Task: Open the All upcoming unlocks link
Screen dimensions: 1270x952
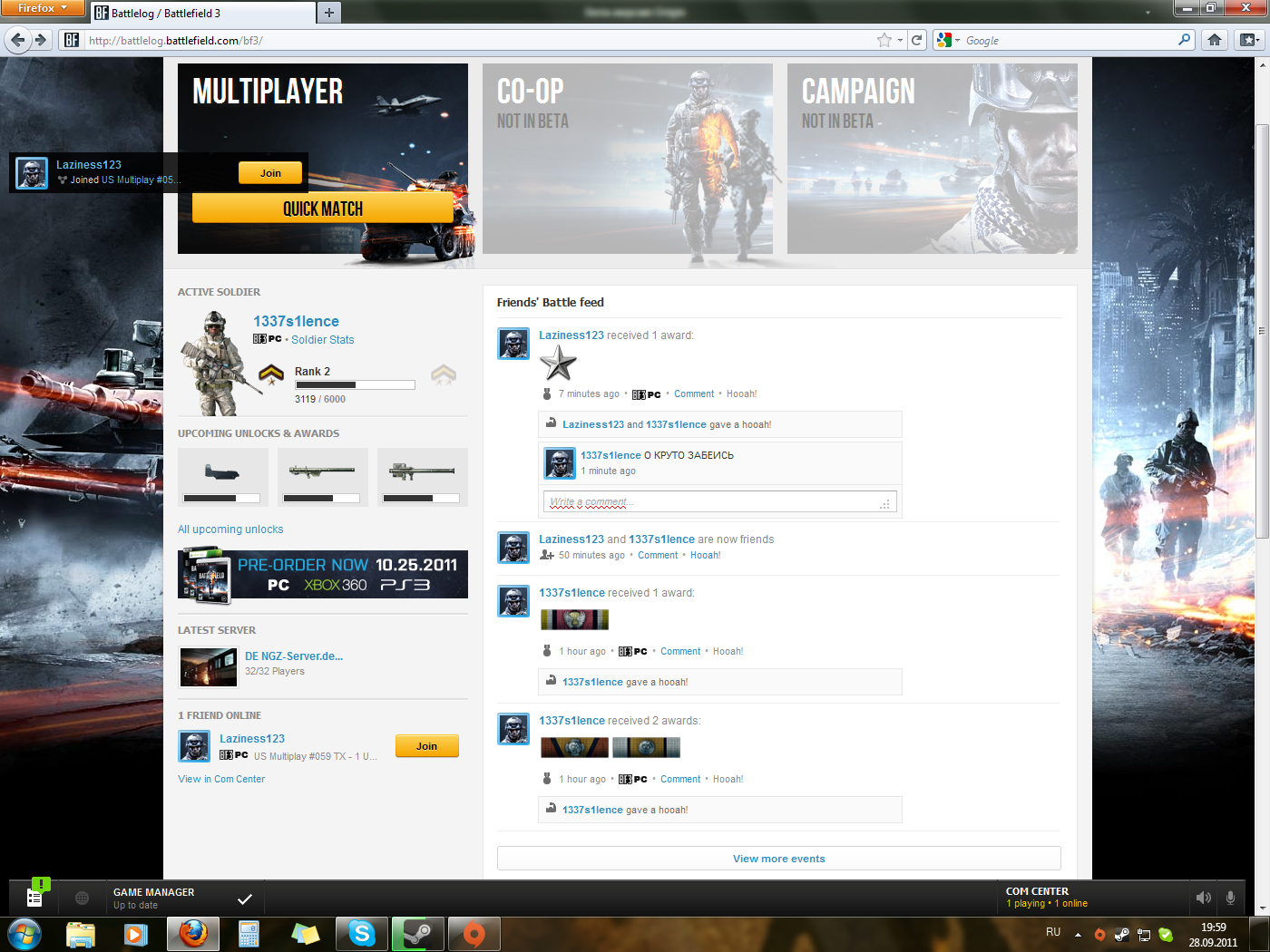Action: [230, 529]
